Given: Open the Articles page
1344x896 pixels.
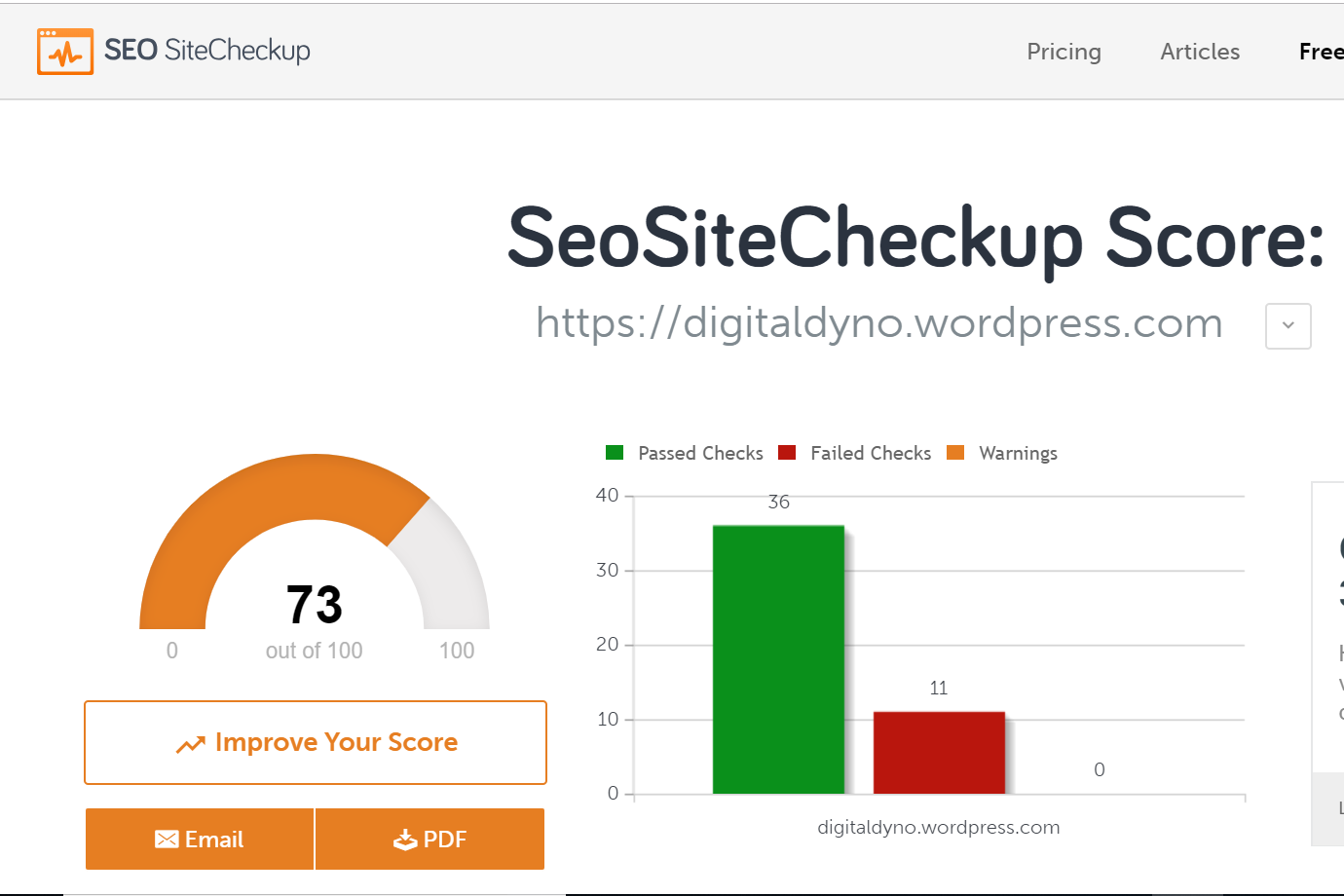Looking at the screenshot, I should pyautogui.click(x=1200, y=52).
